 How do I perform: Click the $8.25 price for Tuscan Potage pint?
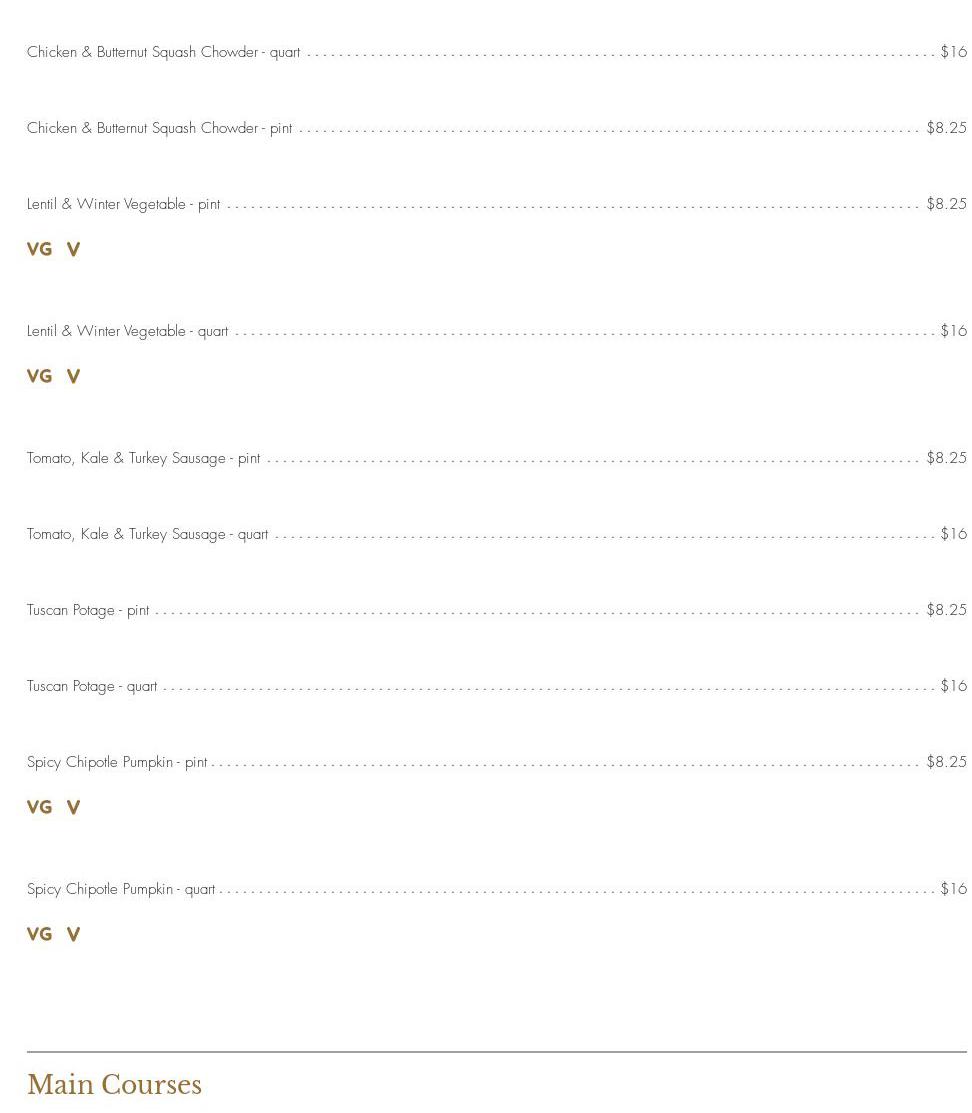(946, 610)
